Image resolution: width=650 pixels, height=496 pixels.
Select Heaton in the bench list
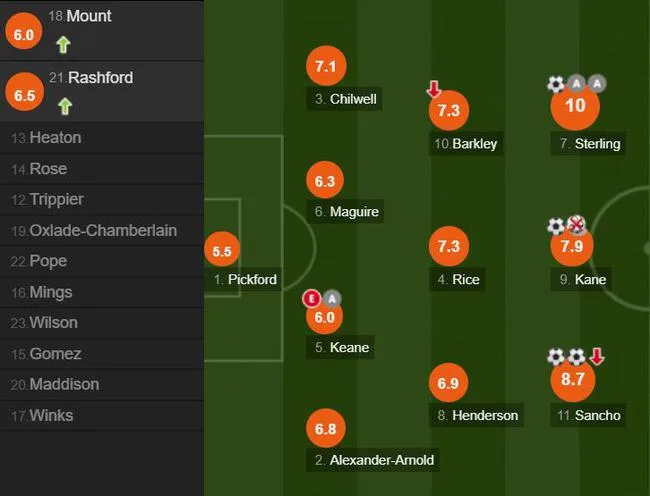(102, 138)
